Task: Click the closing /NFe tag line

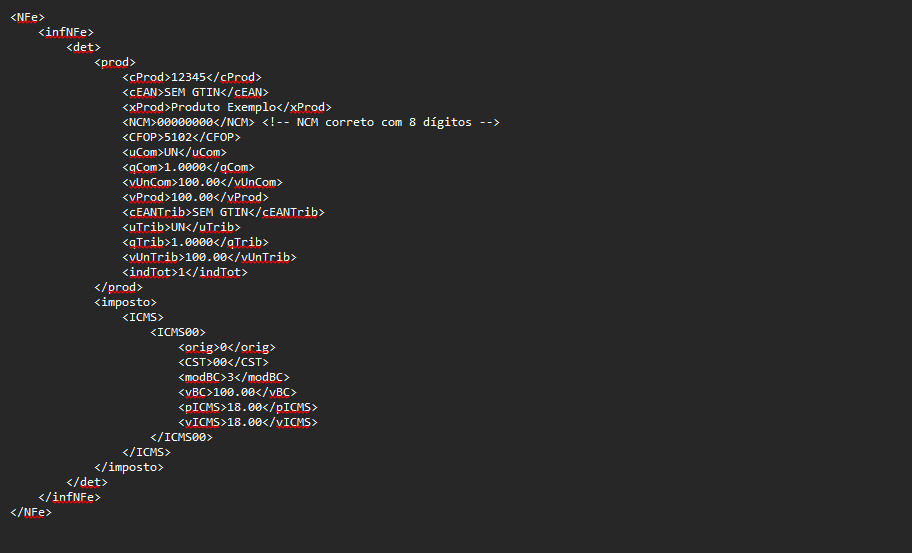Action: (31, 513)
